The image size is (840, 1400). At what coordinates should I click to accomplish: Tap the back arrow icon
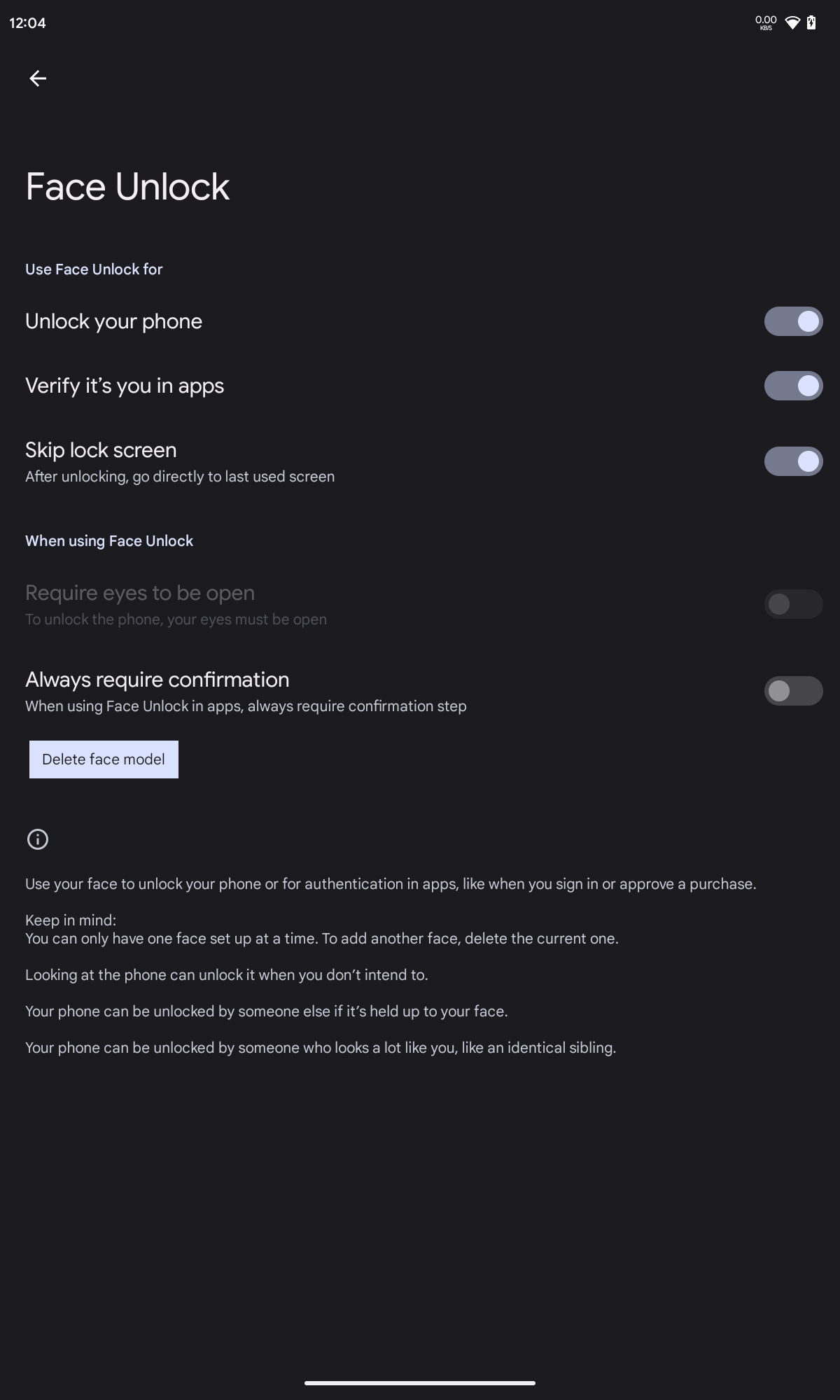(x=38, y=78)
